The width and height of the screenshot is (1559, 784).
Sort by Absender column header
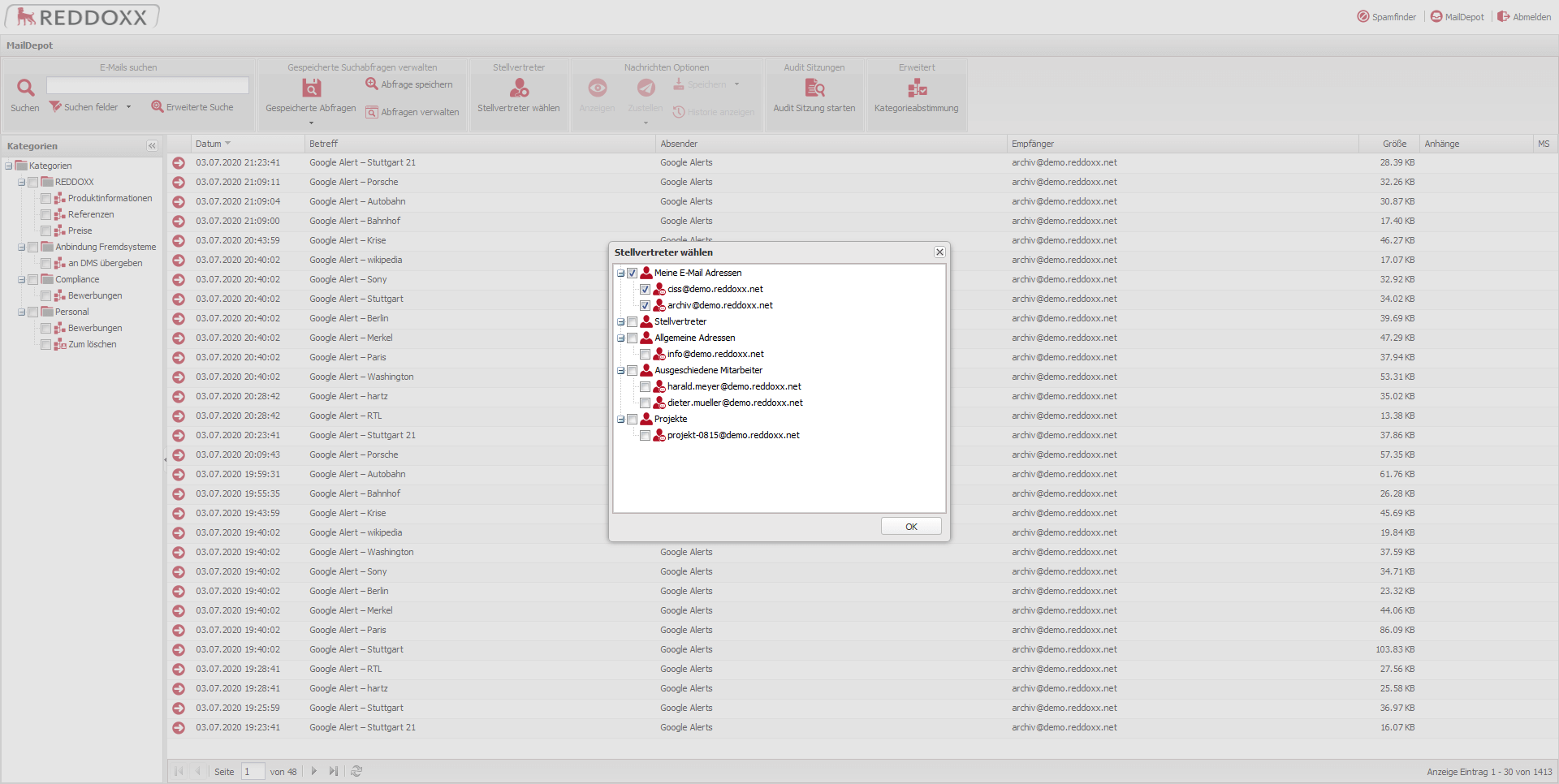click(831, 144)
